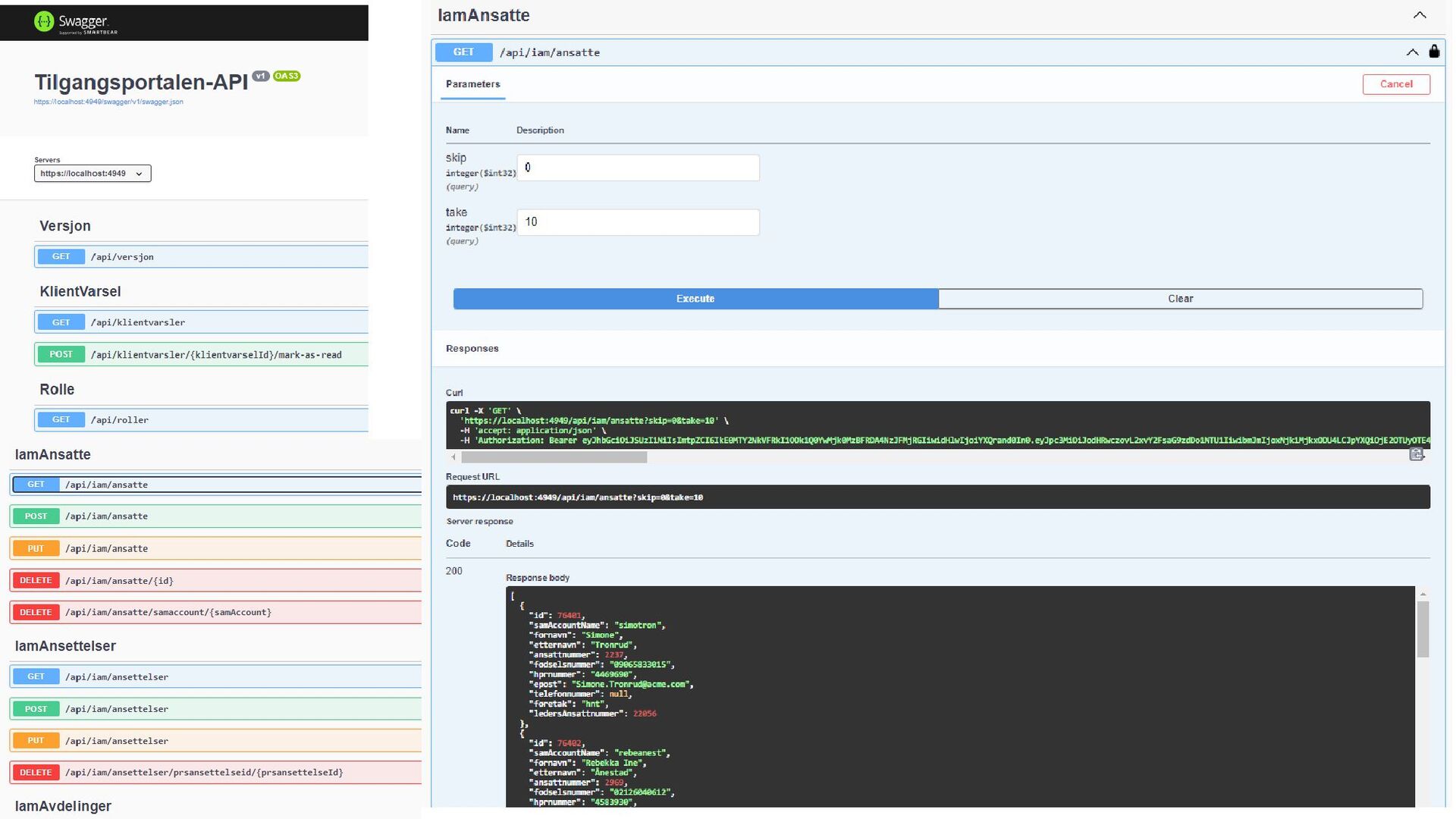Open DELETE ansatte samaccount endpoint
1456x819 pixels.
tap(216, 612)
